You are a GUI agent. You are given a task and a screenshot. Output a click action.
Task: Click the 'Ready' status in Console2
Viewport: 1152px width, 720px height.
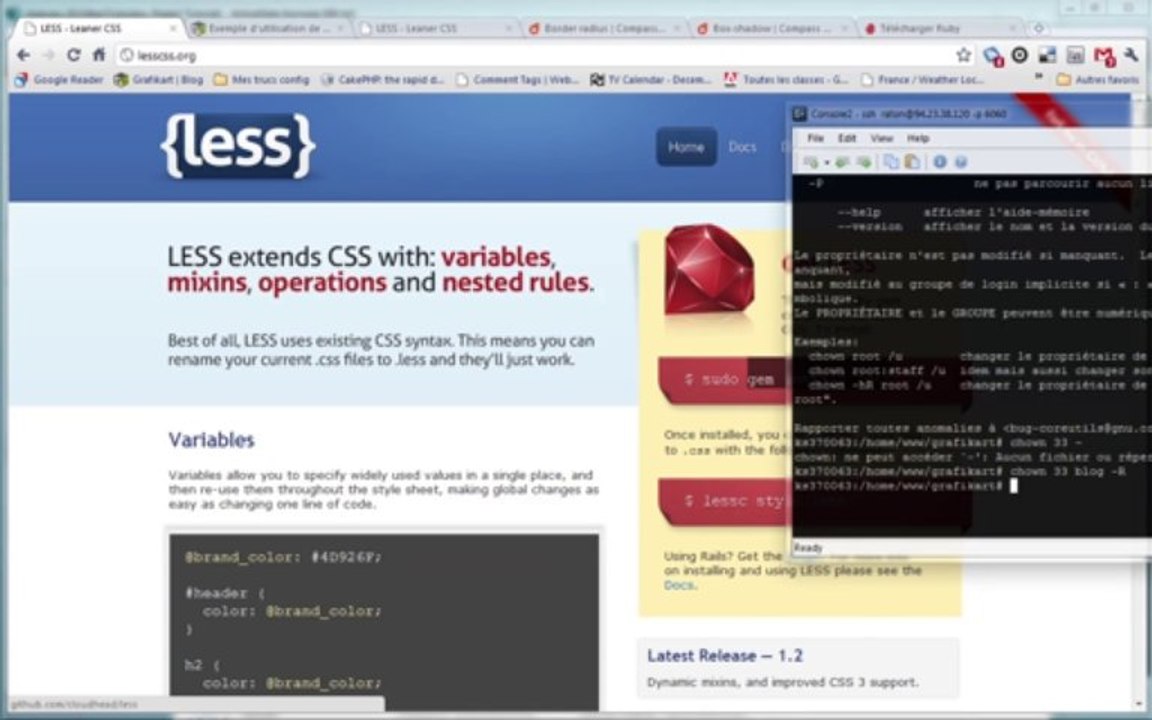coord(808,547)
